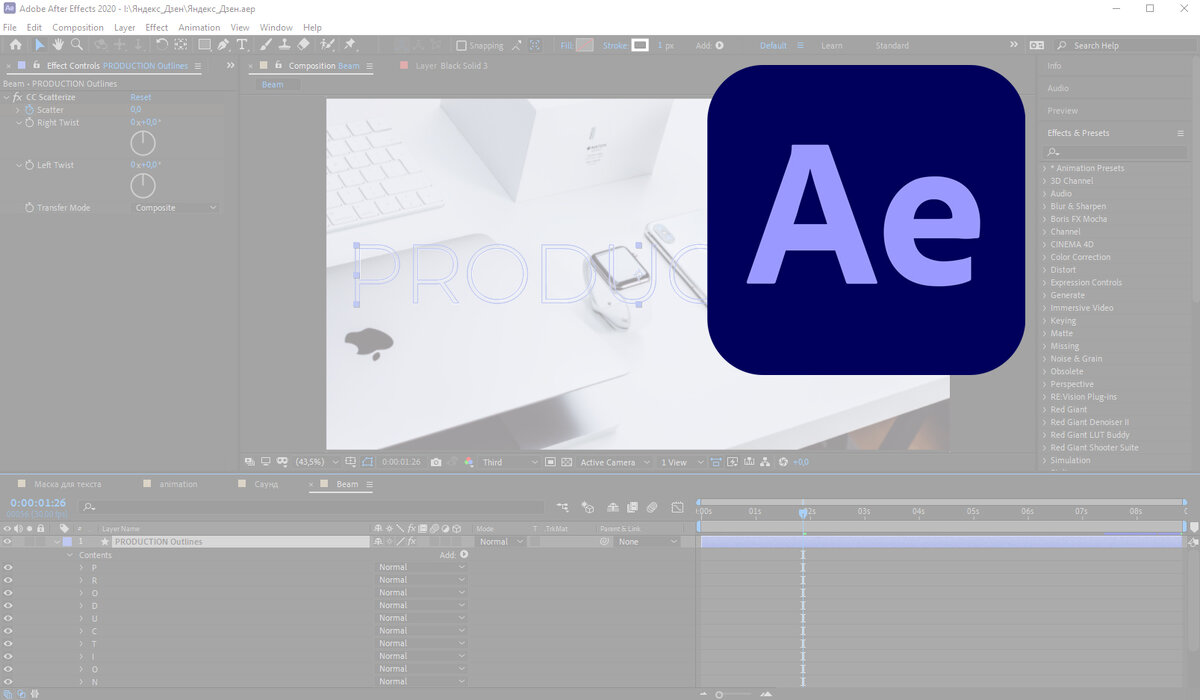Viewport: 1200px width, 700px height.
Task: Select the Eraser tool
Action: pyautogui.click(x=304, y=45)
